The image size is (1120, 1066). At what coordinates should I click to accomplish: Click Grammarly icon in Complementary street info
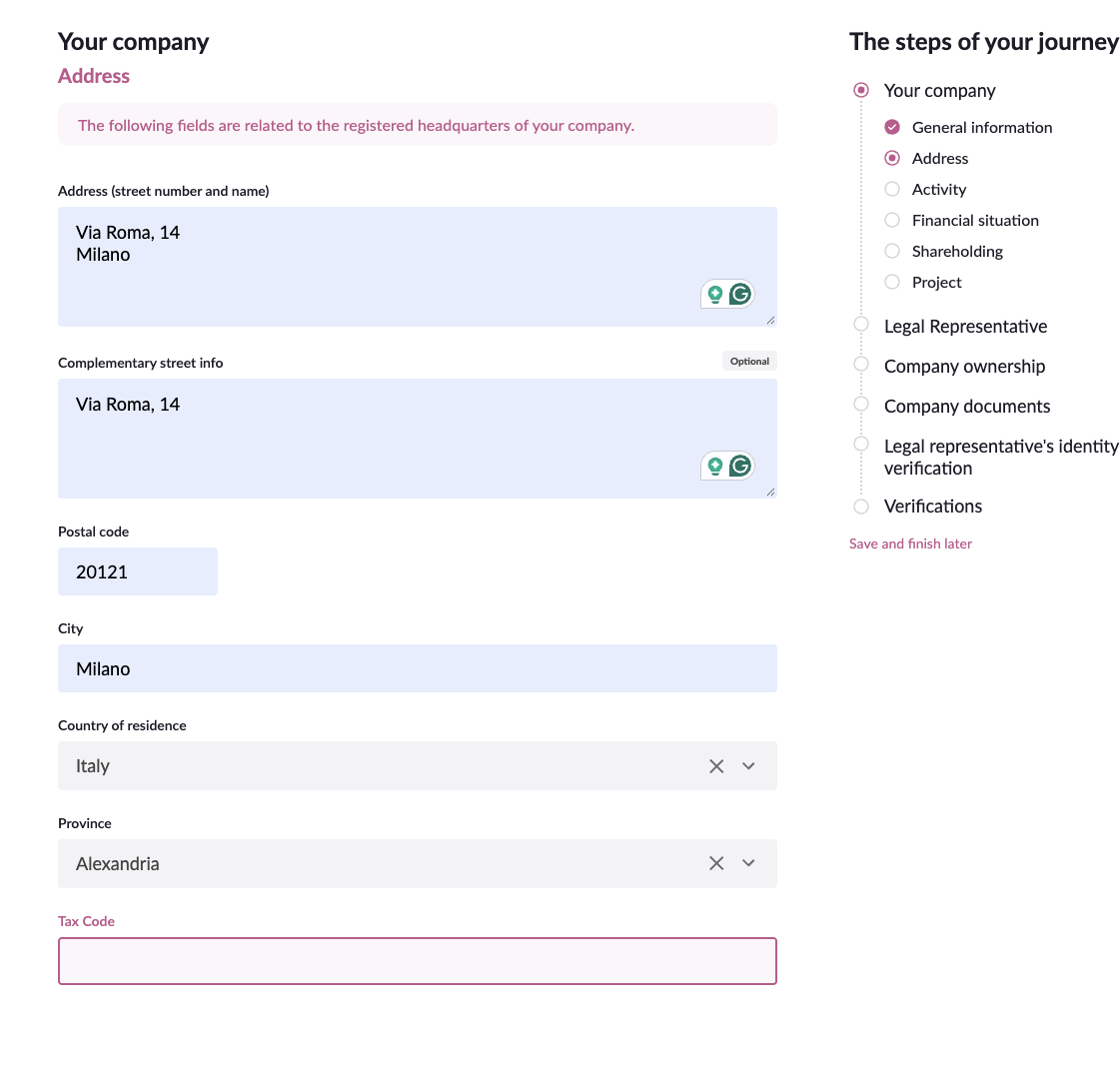pyautogui.click(x=740, y=466)
